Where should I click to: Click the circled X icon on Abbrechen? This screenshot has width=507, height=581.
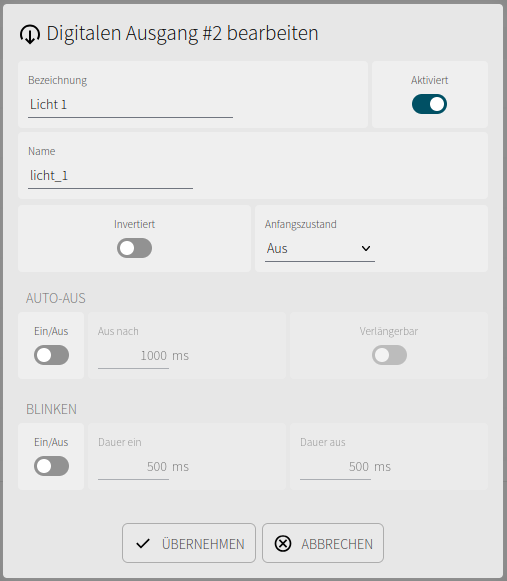coord(283,544)
